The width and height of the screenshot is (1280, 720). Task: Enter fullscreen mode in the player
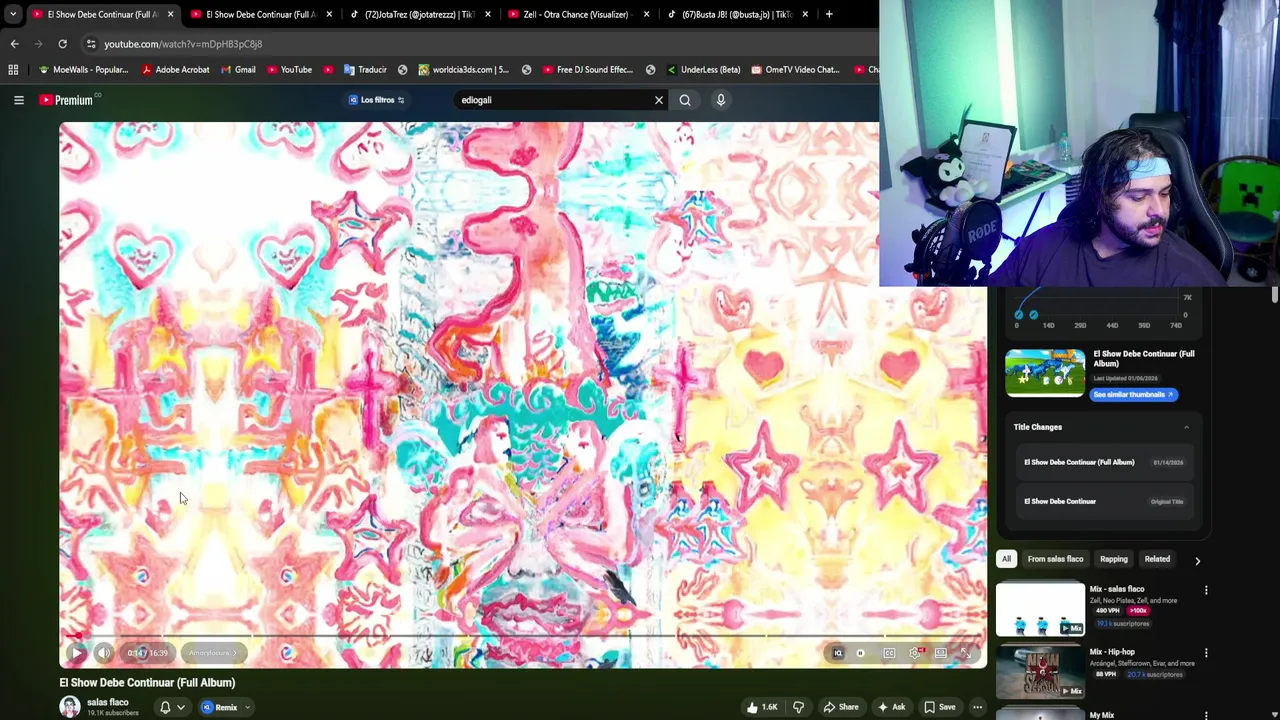(x=966, y=653)
